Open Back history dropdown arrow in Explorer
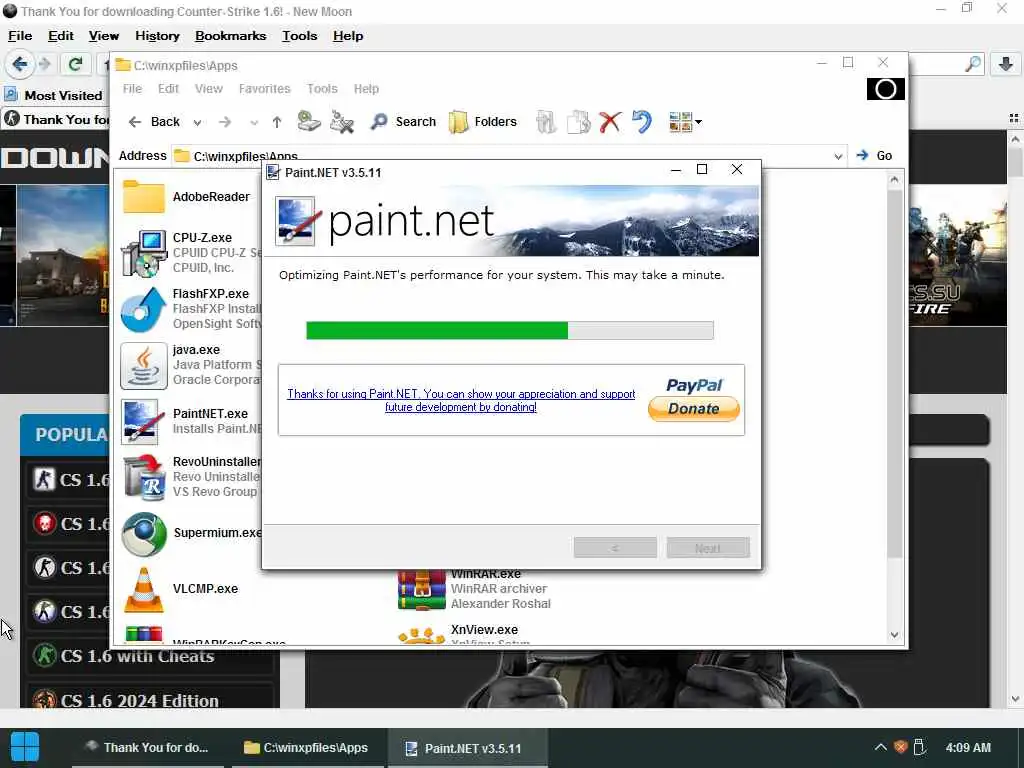The width and height of the screenshot is (1024, 768). [197, 122]
